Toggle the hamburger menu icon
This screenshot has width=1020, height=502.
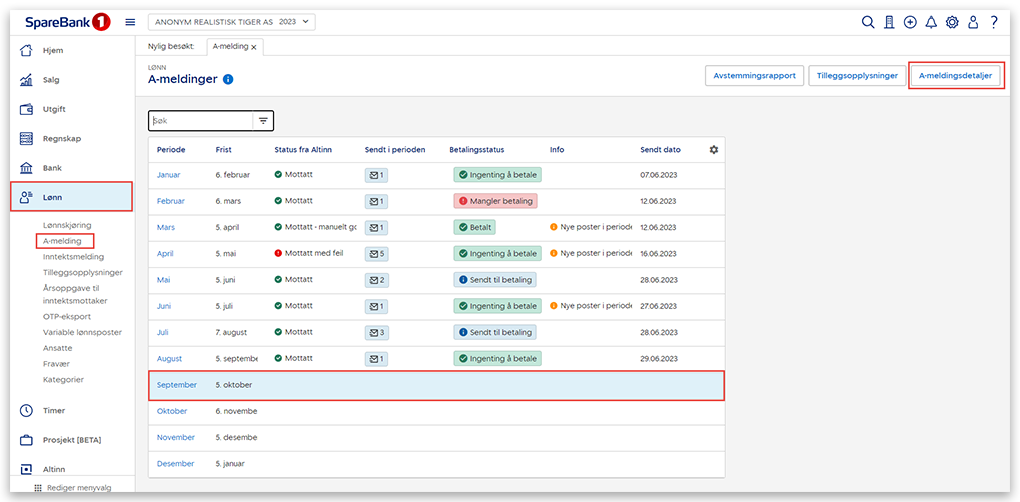[x=130, y=22]
